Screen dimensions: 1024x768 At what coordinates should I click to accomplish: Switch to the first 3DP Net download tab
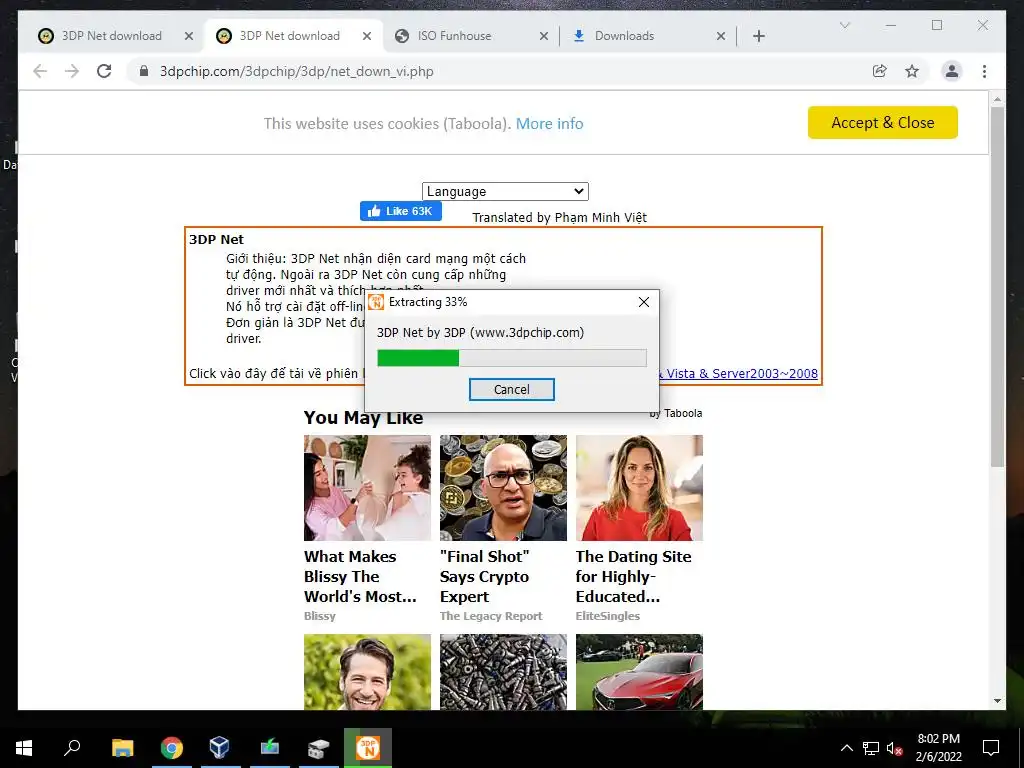pyautogui.click(x=112, y=36)
